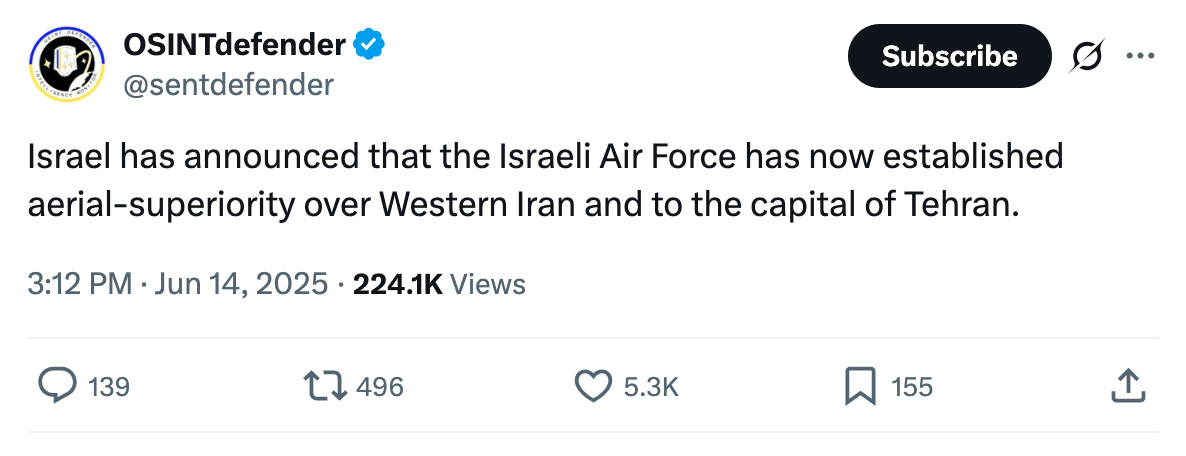Click the 155 bookmarks count
The height and width of the screenshot is (456, 1186).
pos(911,387)
